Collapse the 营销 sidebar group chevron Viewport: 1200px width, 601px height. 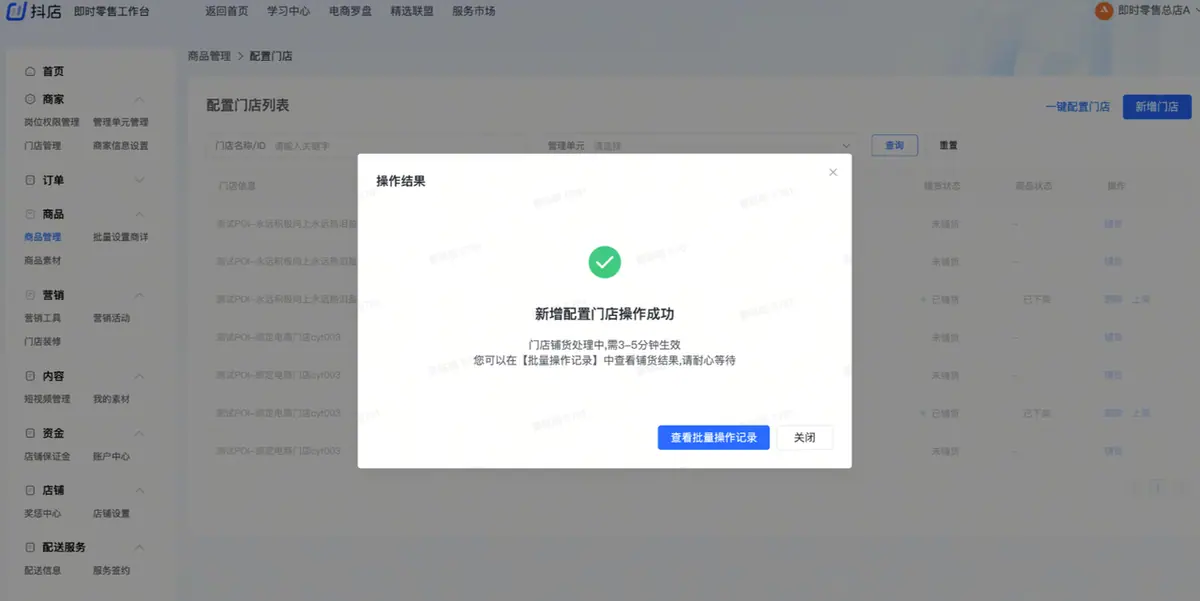(x=139, y=295)
